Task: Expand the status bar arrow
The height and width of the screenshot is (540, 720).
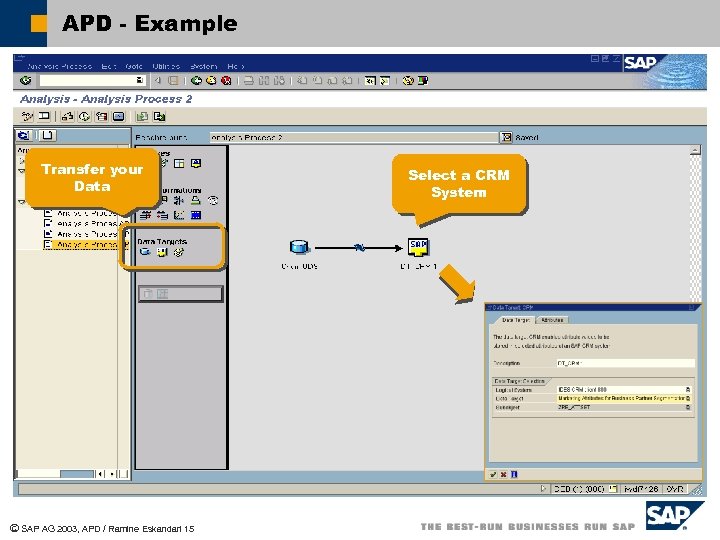Action: pos(544,489)
